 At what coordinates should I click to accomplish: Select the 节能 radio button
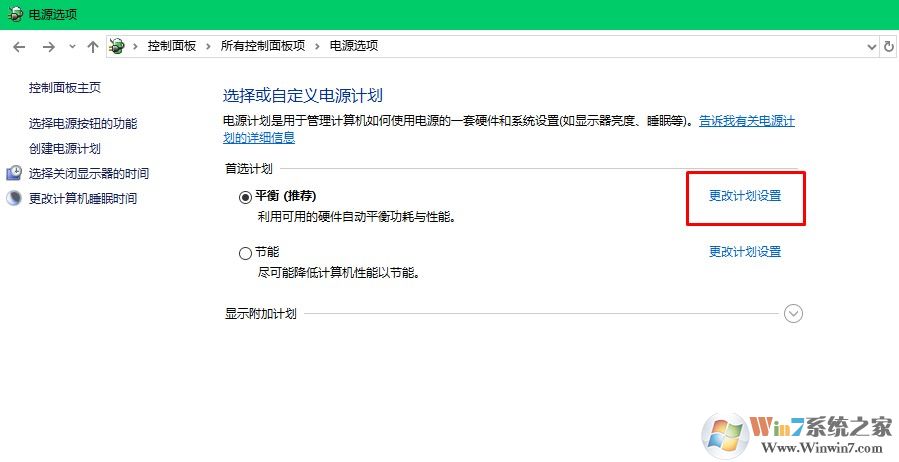(x=245, y=253)
